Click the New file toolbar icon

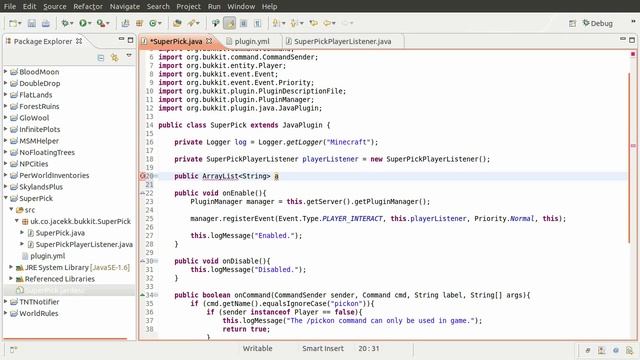click(13, 23)
